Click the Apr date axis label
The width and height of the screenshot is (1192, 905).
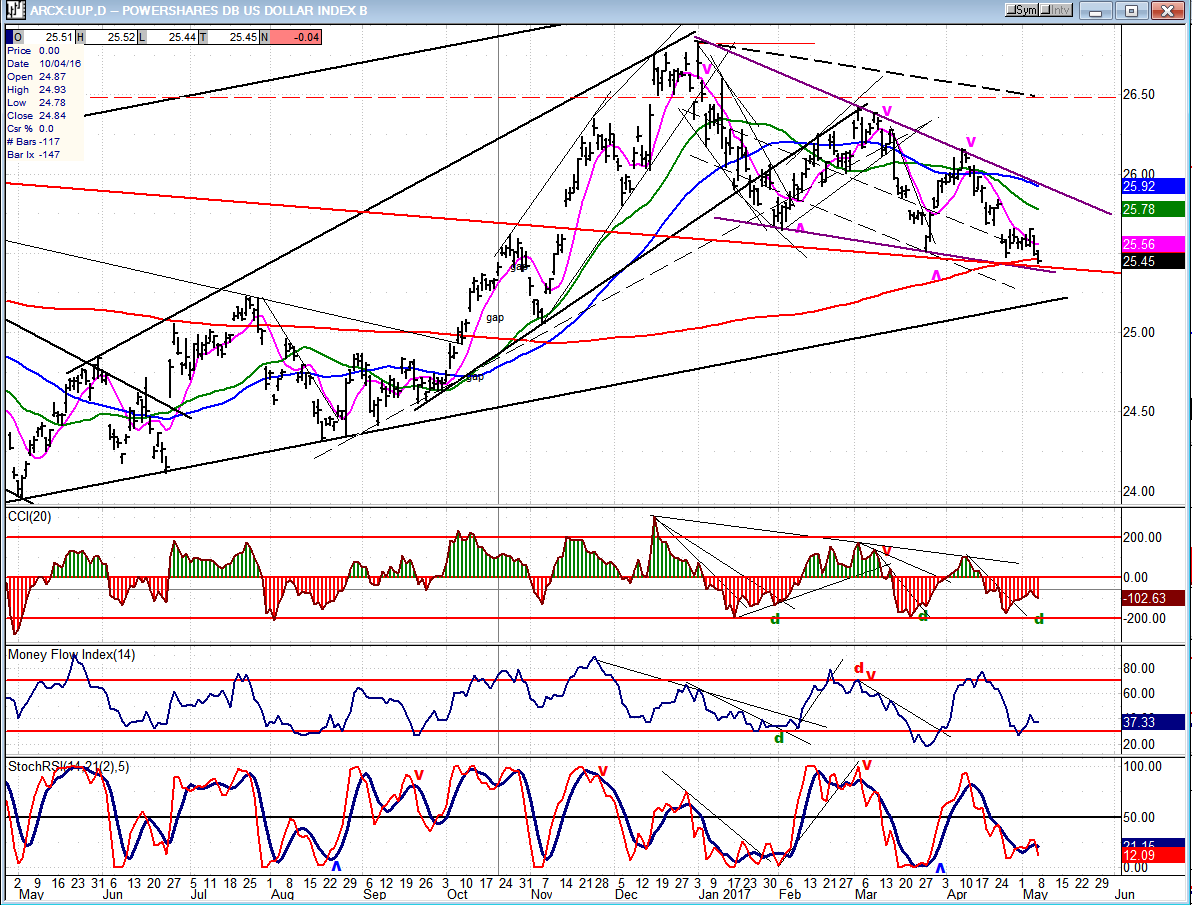click(956, 894)
